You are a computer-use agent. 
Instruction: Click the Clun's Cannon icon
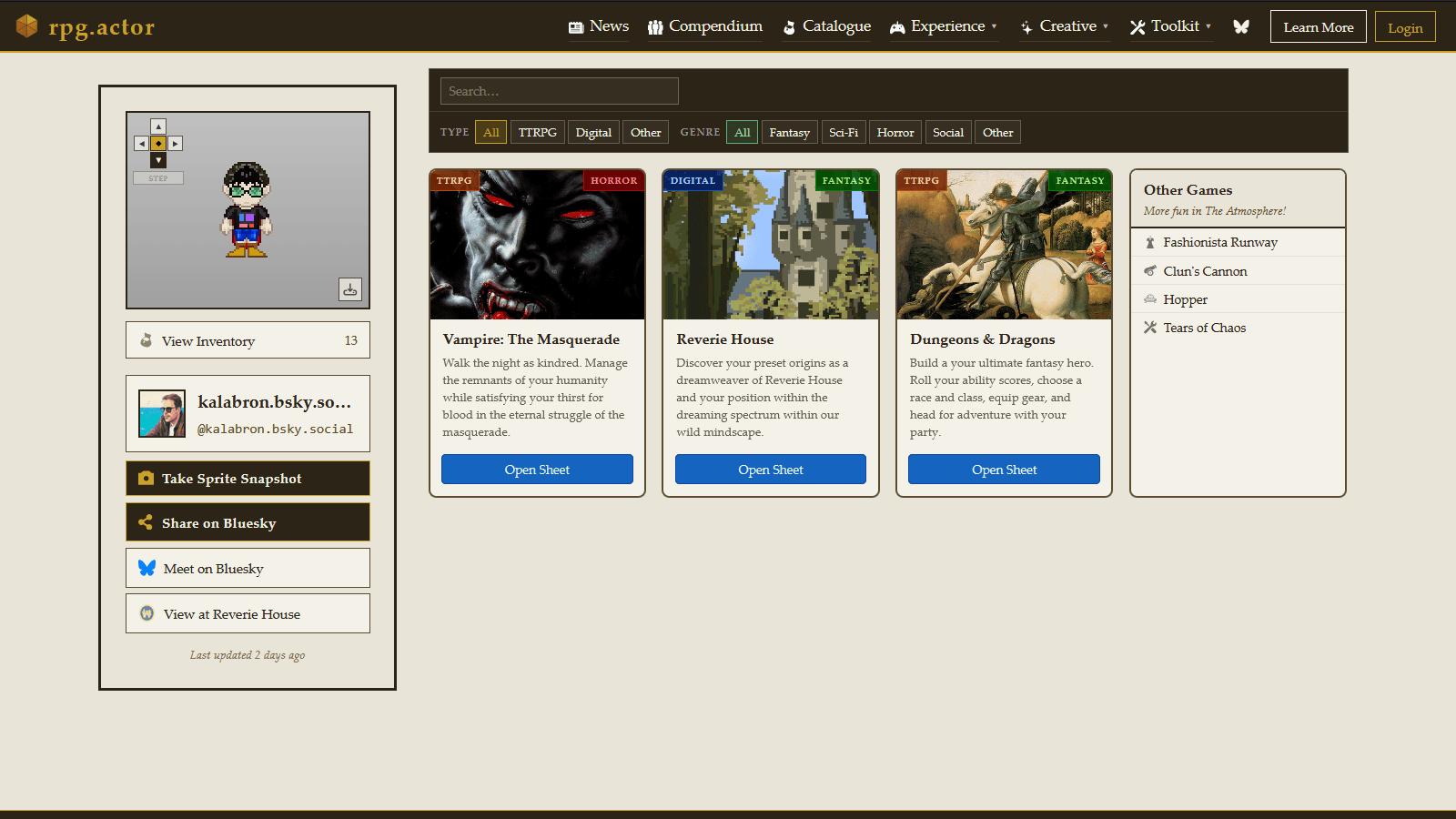[x=1150, y=271]
